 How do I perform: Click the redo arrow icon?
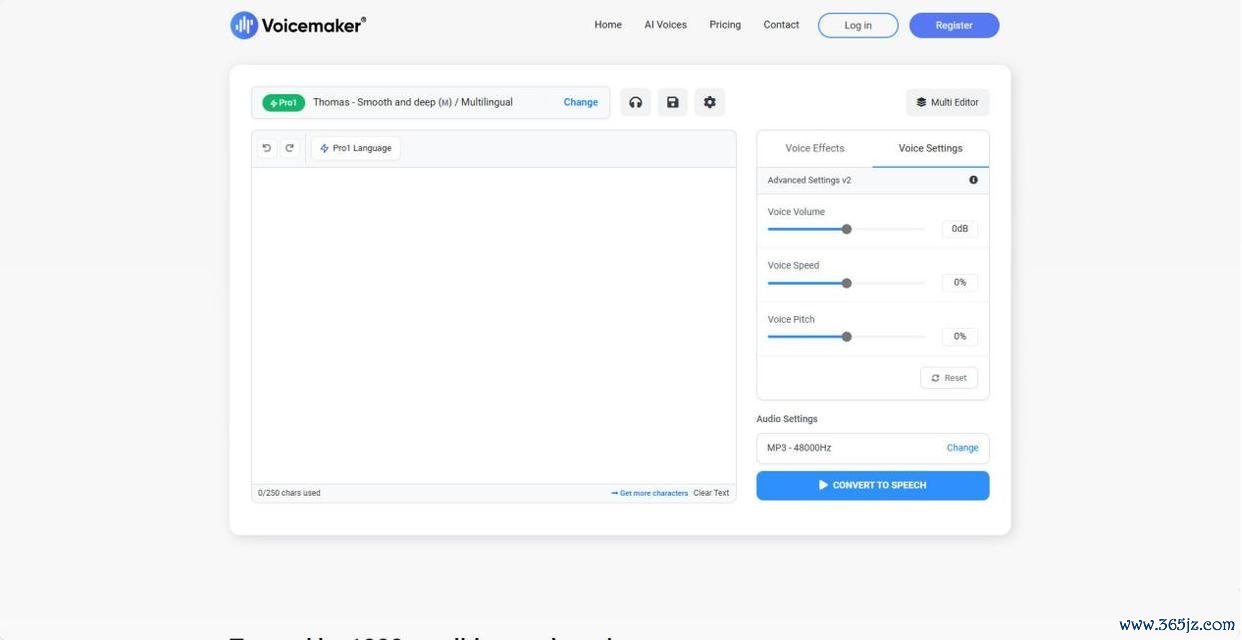click(290, 148)
